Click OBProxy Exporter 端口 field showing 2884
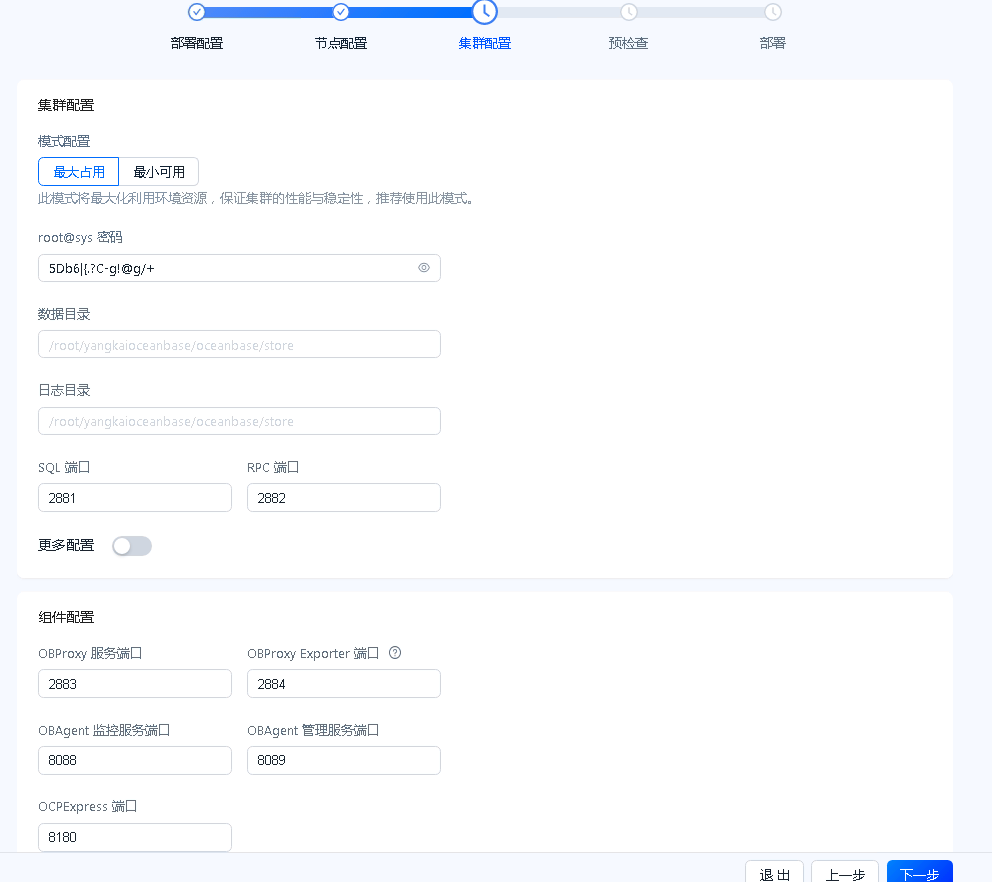This screenshot has width=992, height=882. [x=344, y=683]
